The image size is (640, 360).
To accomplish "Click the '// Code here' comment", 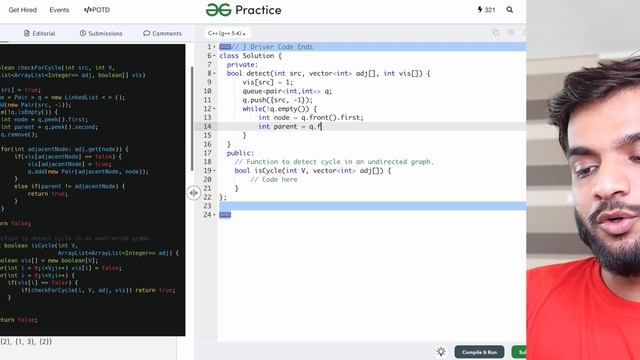I will click(274, 180).
